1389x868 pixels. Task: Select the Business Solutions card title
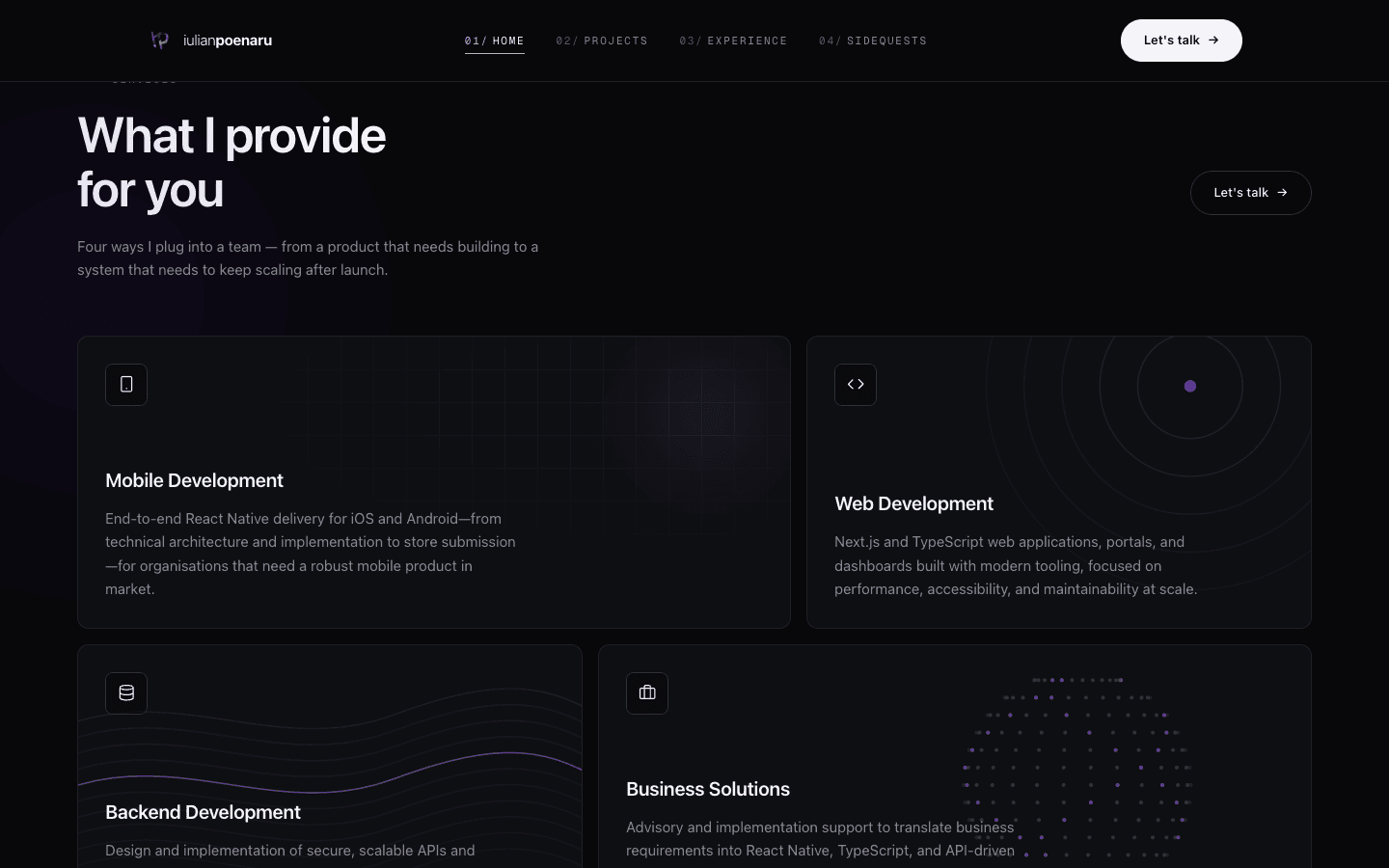coord(708,789)
